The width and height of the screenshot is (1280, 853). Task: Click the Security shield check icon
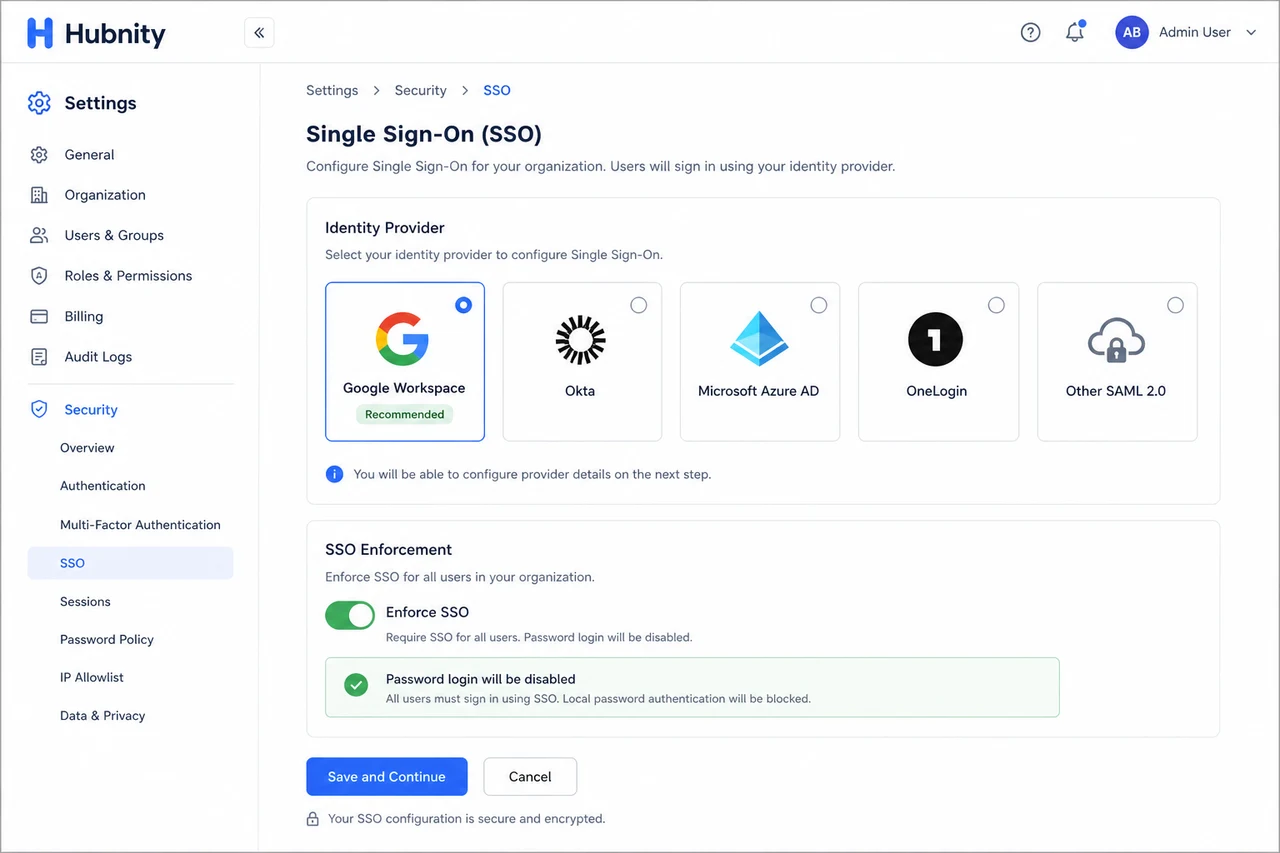coord(39,409)
